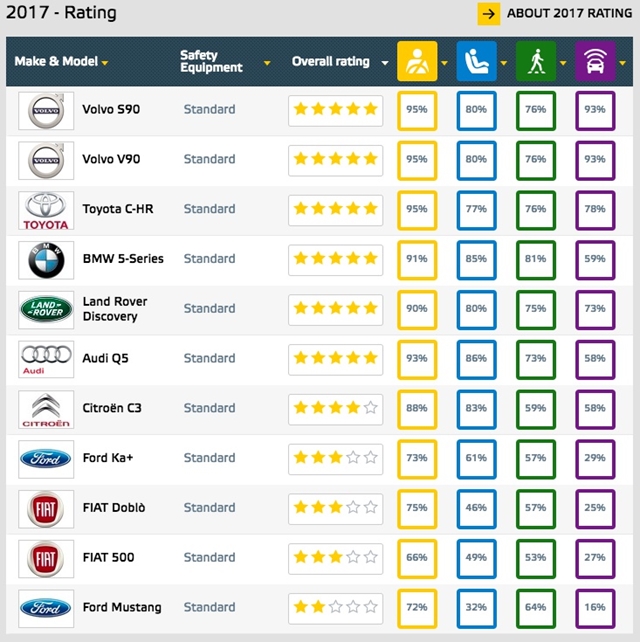
Task: Click the Audi logo in Q5 row
Action: [x=46, y=358]
